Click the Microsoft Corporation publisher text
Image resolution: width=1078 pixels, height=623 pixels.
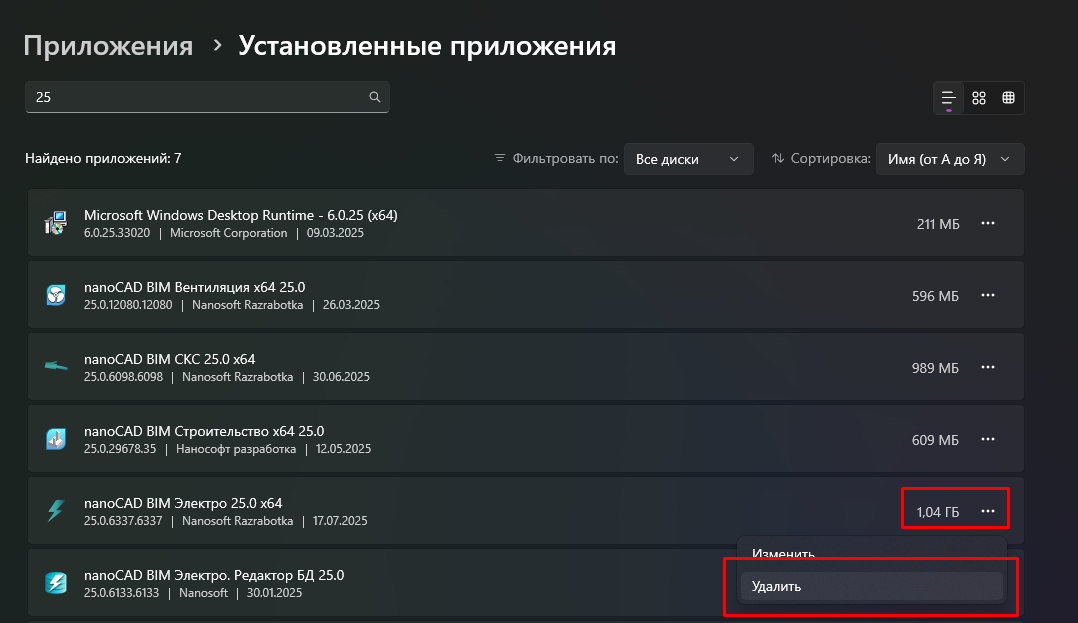click(x=228, y=233)
